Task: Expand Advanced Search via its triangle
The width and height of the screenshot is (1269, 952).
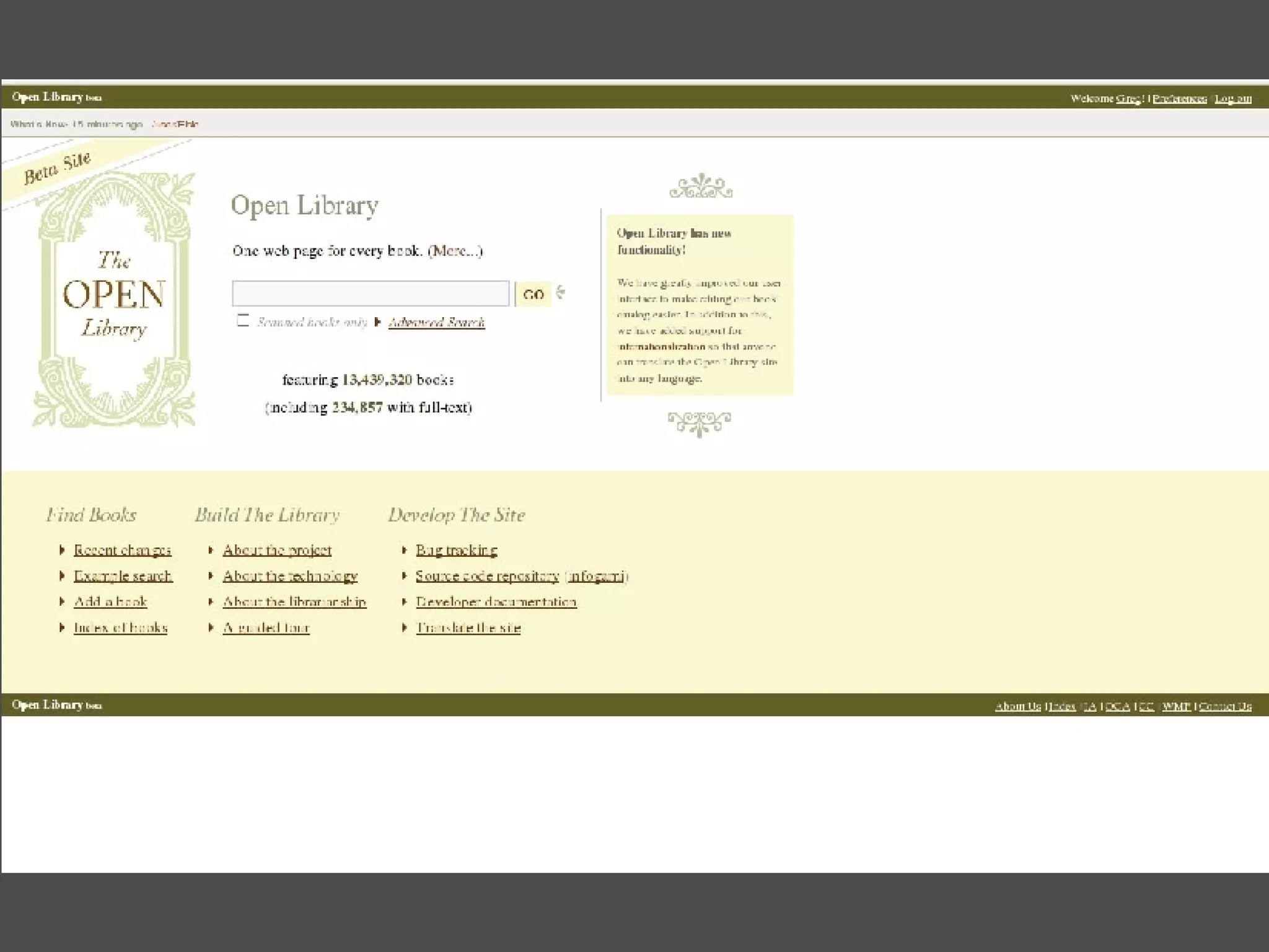Action: 377,322
